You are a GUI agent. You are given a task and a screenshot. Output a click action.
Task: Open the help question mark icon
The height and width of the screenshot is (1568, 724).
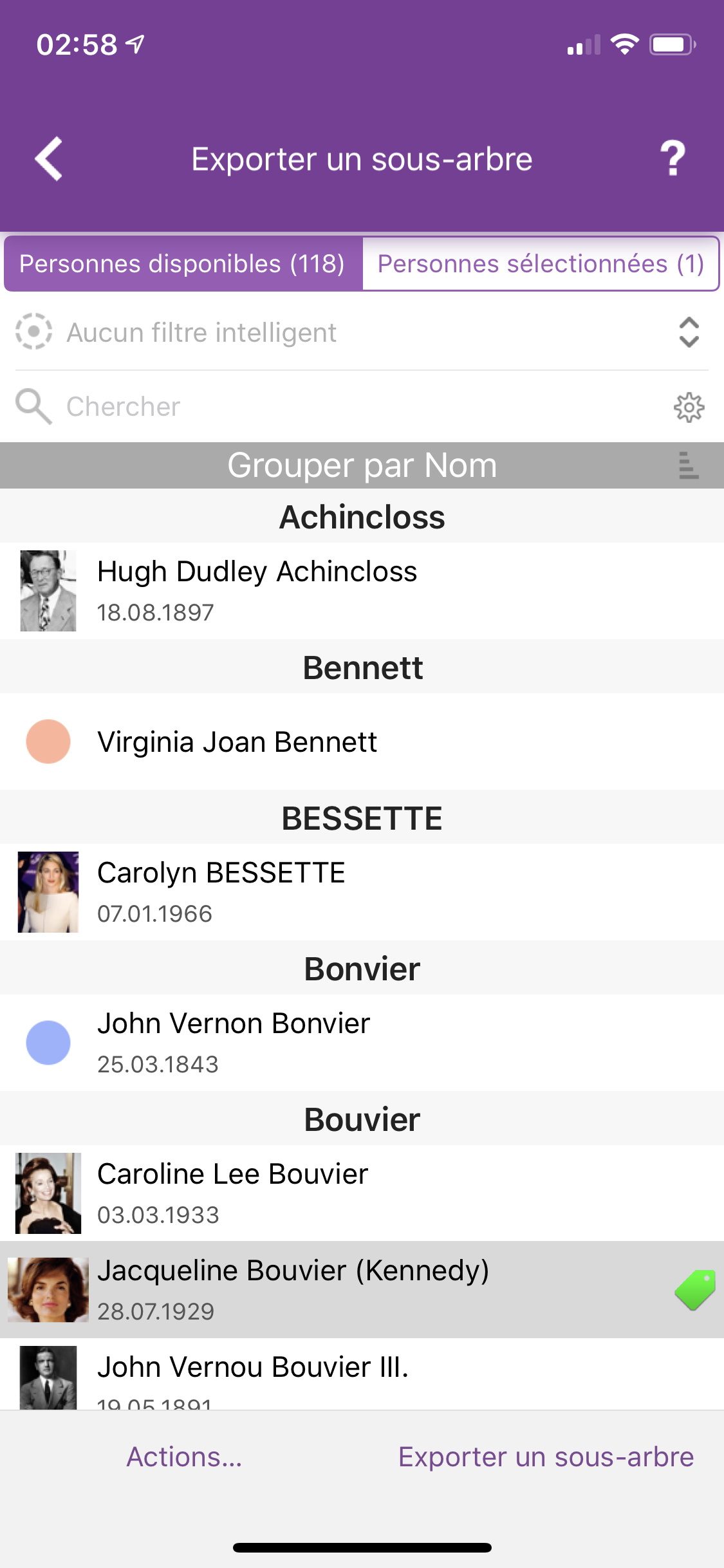click(x=673, y=158)
